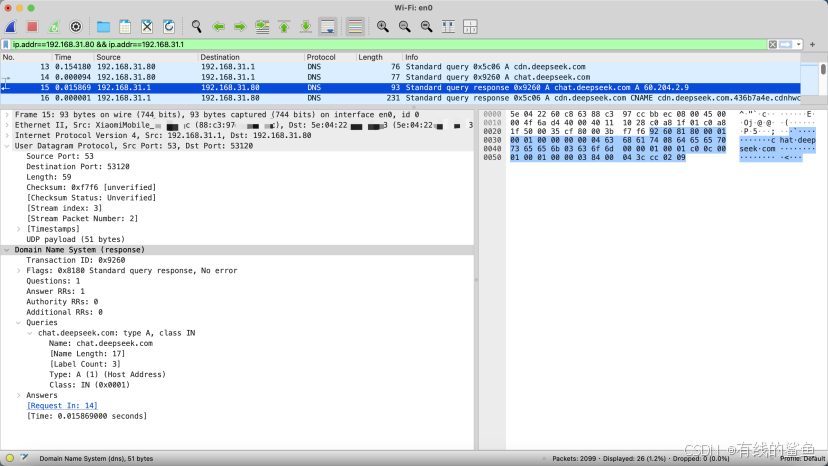Clear the display filter
The image size is (828, 466).
[x=773, y=44]
